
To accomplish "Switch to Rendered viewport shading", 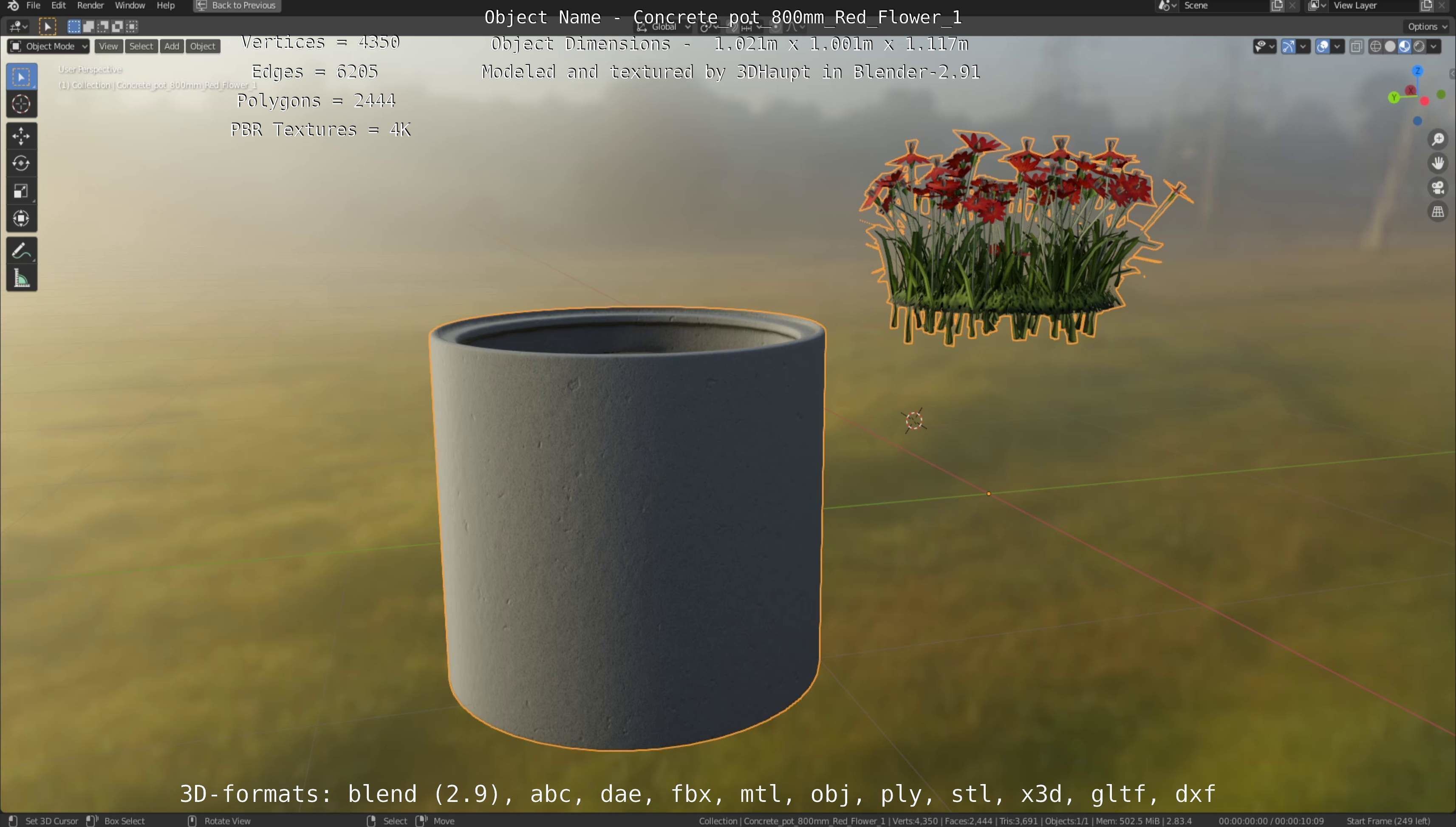I will 1419,47.
